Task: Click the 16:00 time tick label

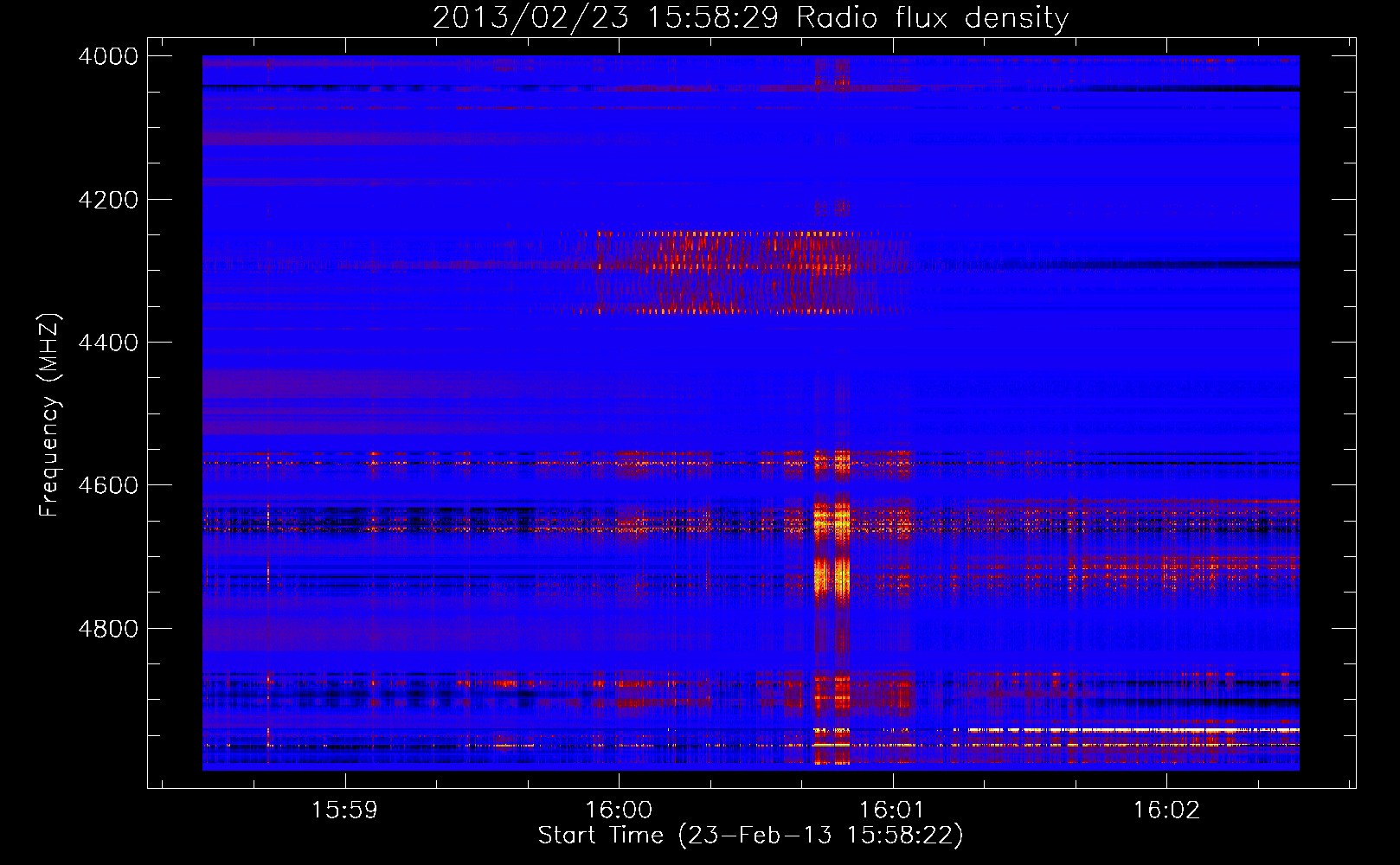Action: point(619,811)
